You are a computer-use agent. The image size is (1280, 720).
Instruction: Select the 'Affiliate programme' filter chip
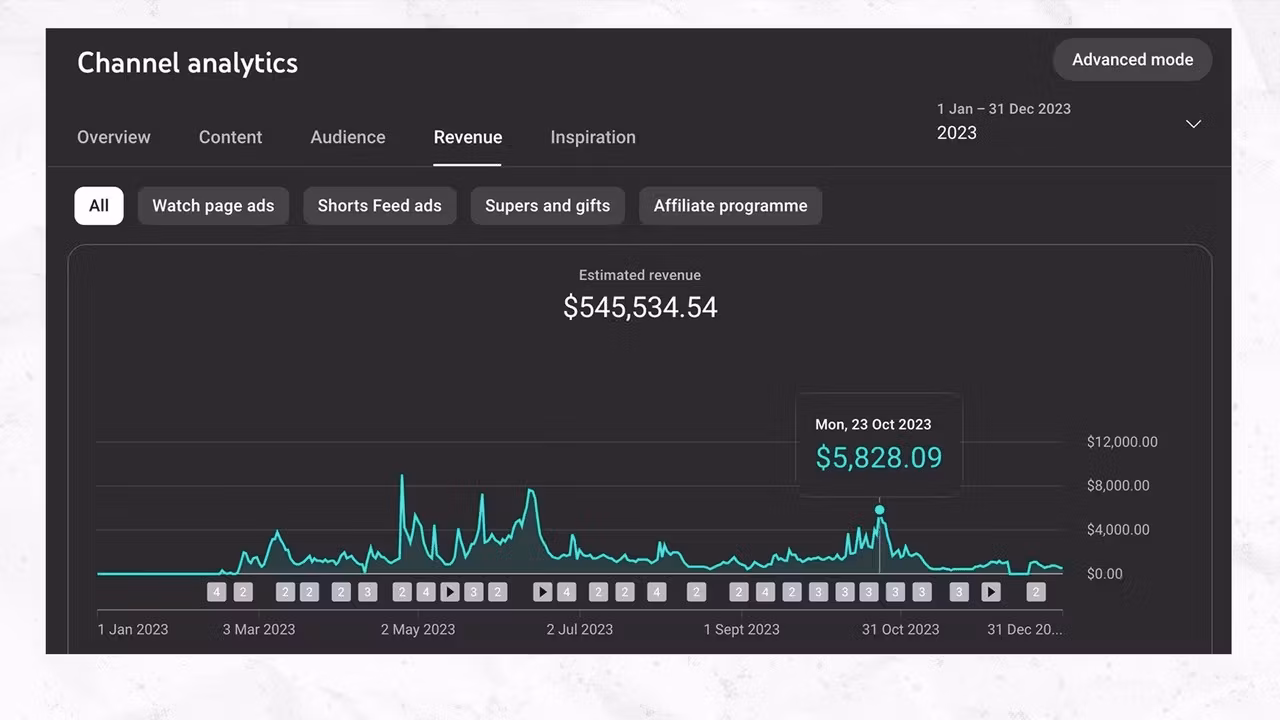click(730, 206)
